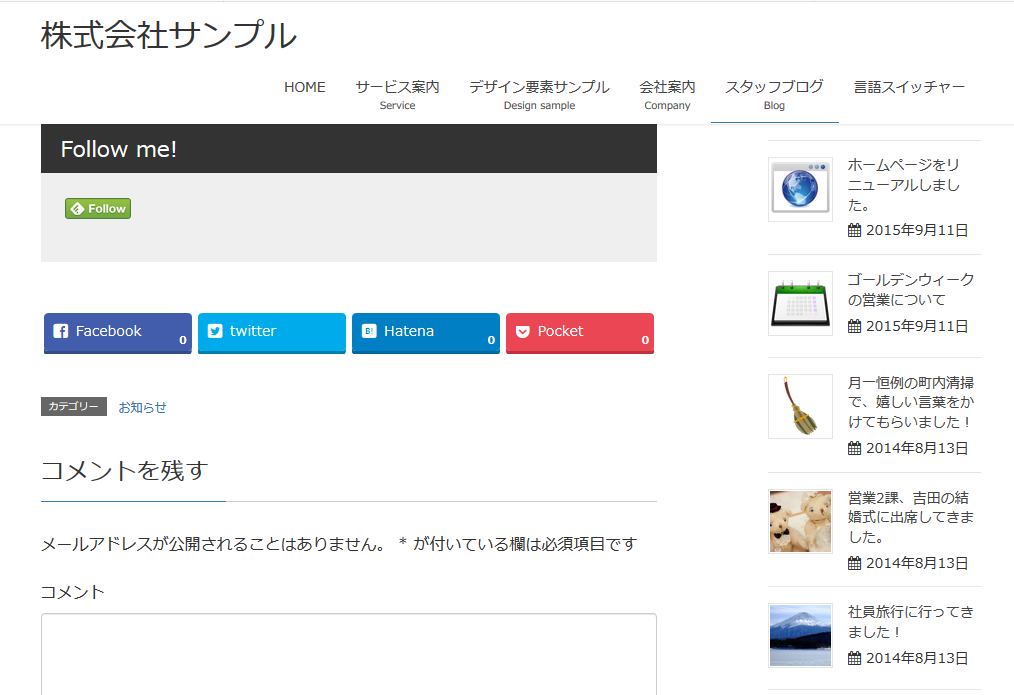Click the Feedly Follow button
This screenshot has width=1014, height=695.
pyautogui.click(x=98, y=208)
